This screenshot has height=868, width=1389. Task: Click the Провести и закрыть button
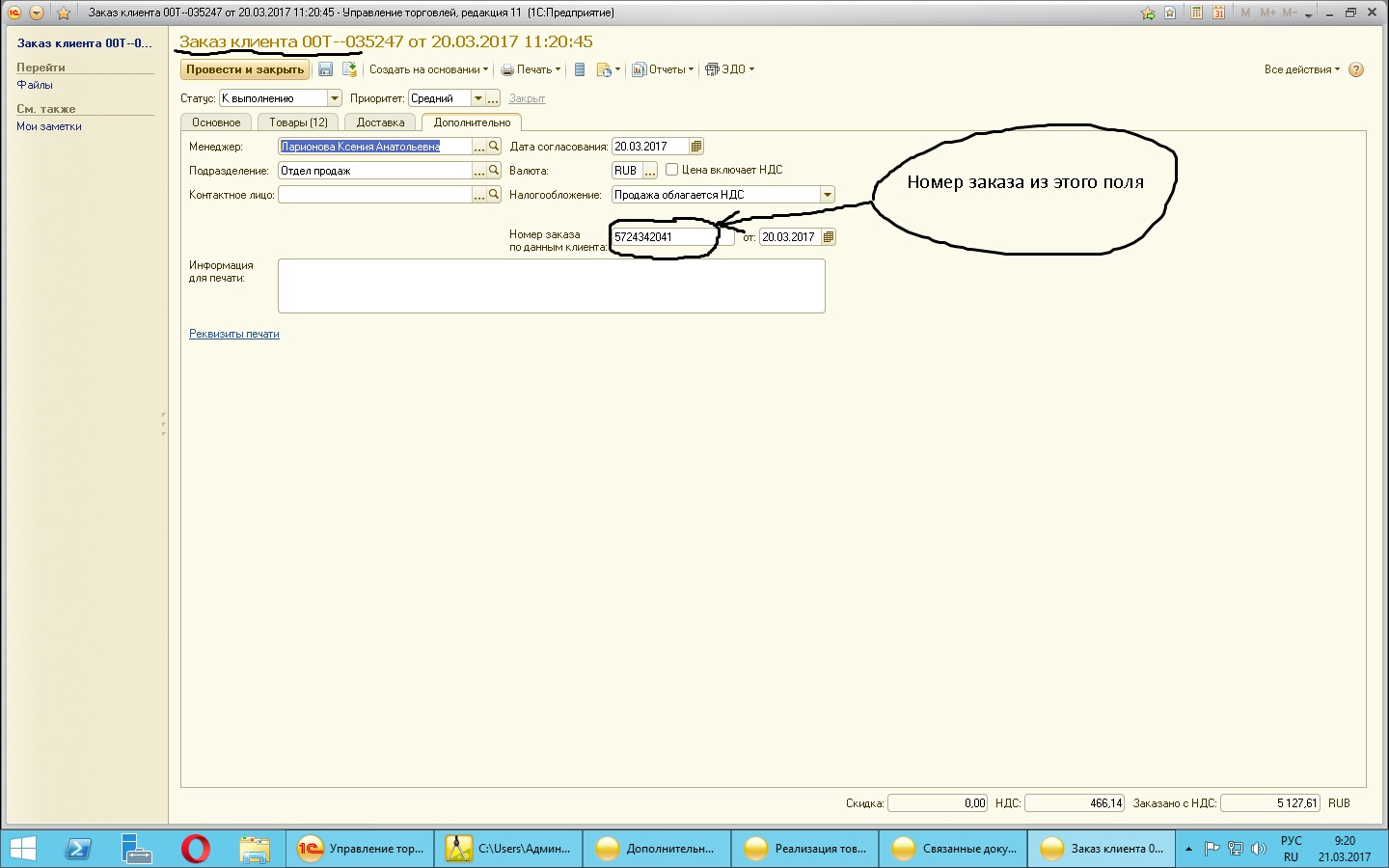(x=245, y=69)
